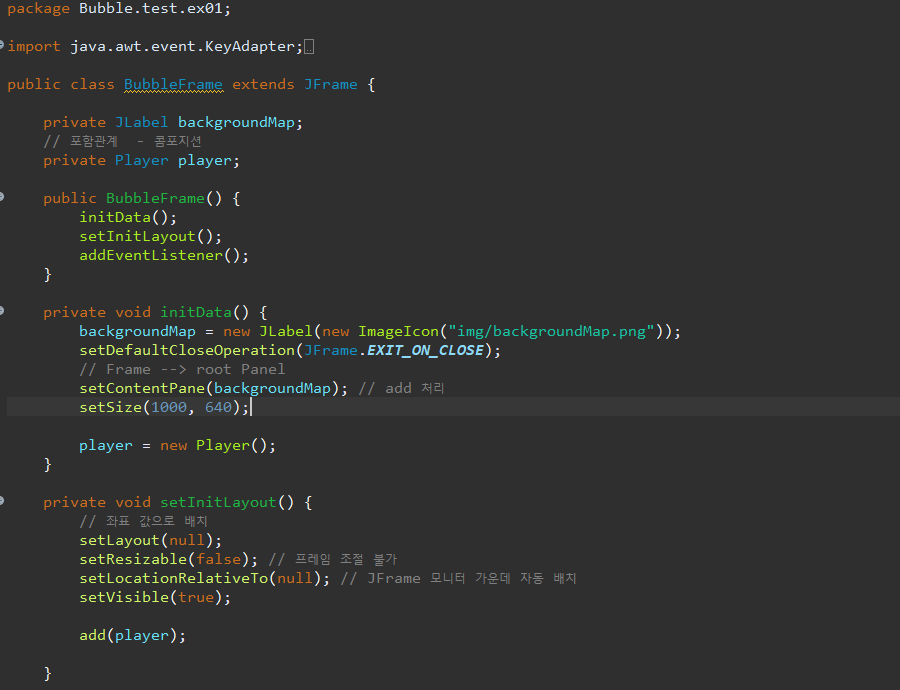The image size is (900, 690).
Task: Click the collapsed imports box after KeyAdapter
Action: pos(309,47)
